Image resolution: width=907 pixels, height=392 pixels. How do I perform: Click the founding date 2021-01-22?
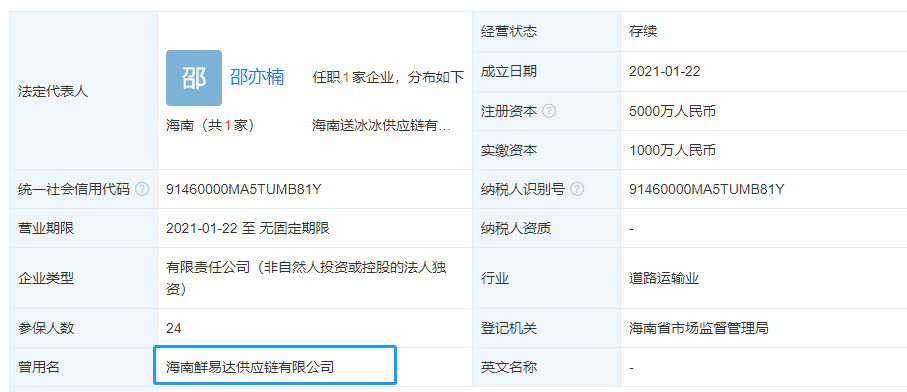[x=665, y=71]
